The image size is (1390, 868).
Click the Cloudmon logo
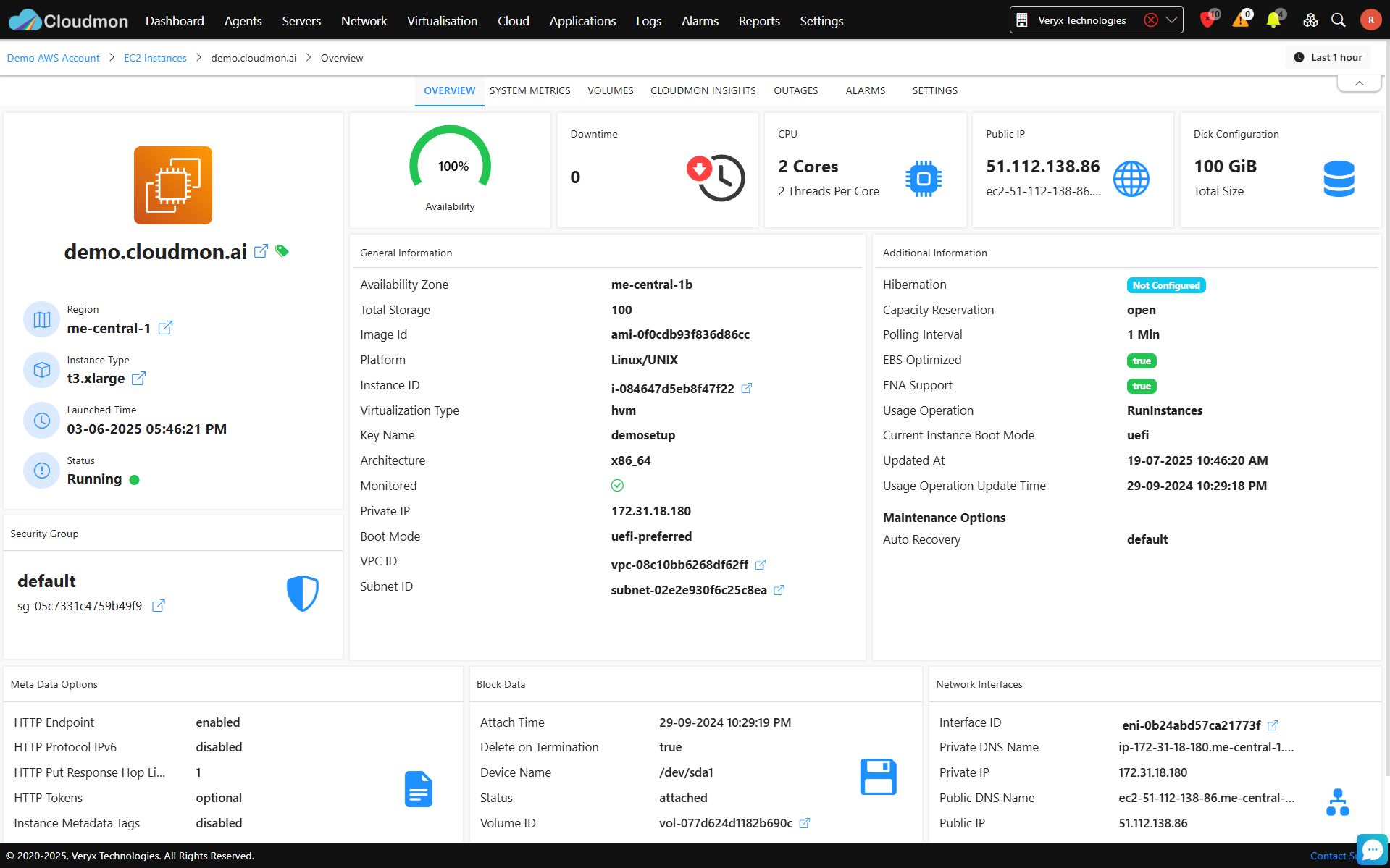click(69, 20)
